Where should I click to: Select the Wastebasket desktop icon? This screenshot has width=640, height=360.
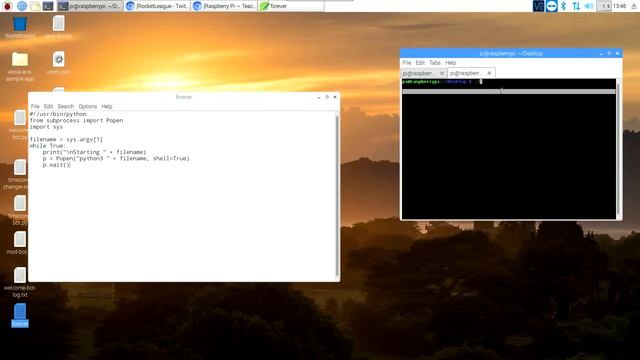20,27
